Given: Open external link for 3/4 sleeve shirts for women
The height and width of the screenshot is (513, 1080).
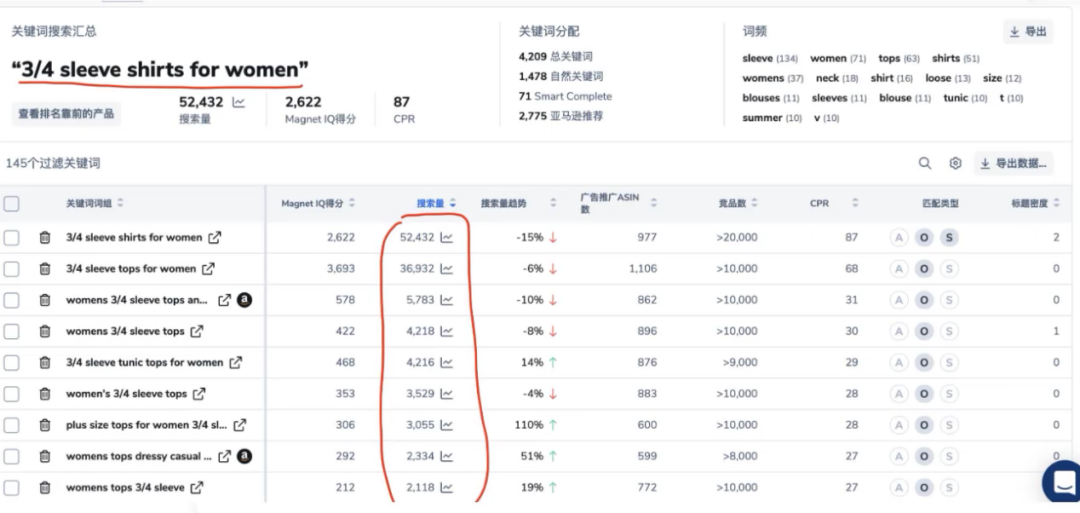Looking at the screenshot, I should click(x=215, y=238).
